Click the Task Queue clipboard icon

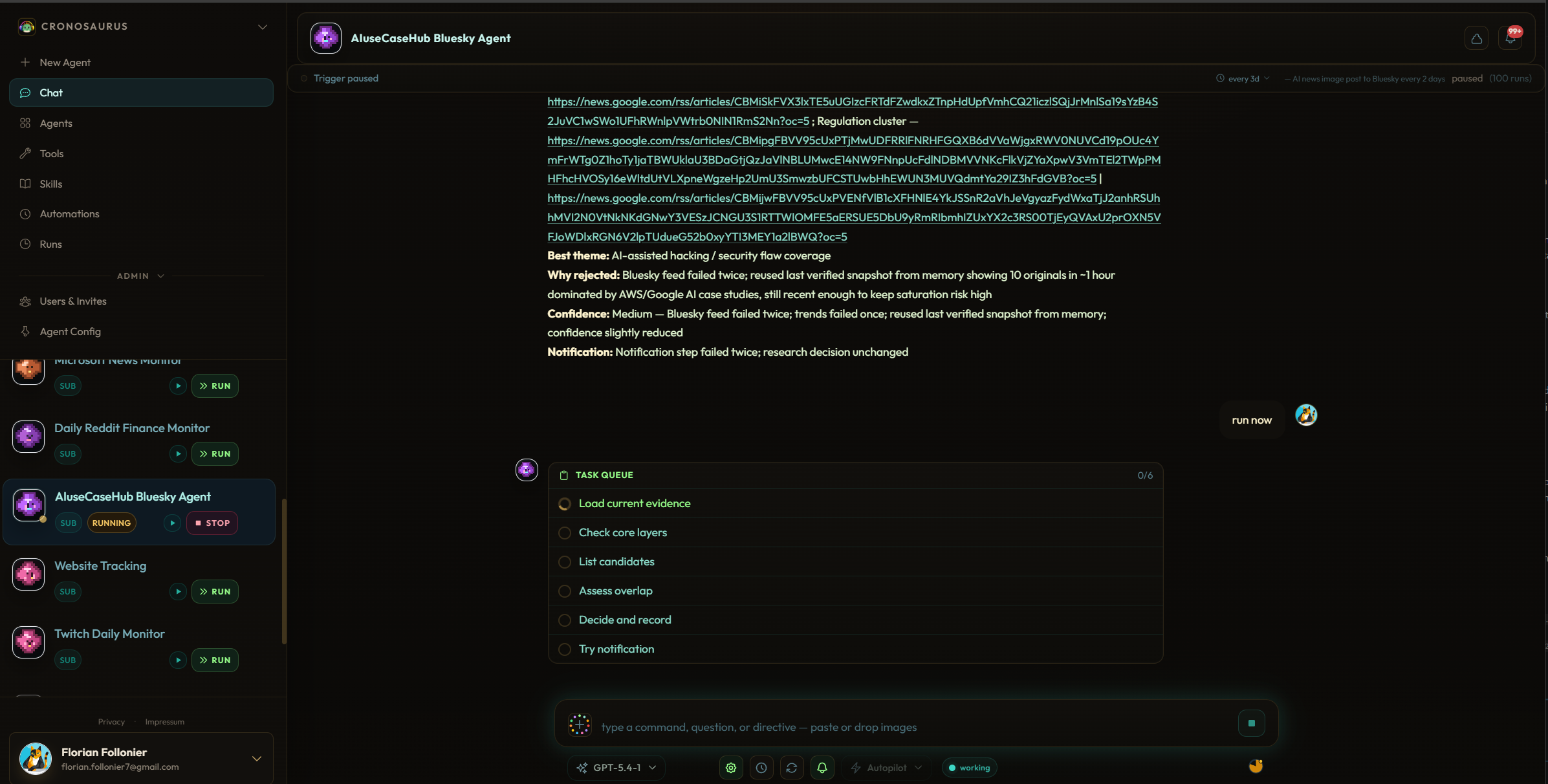563,475
